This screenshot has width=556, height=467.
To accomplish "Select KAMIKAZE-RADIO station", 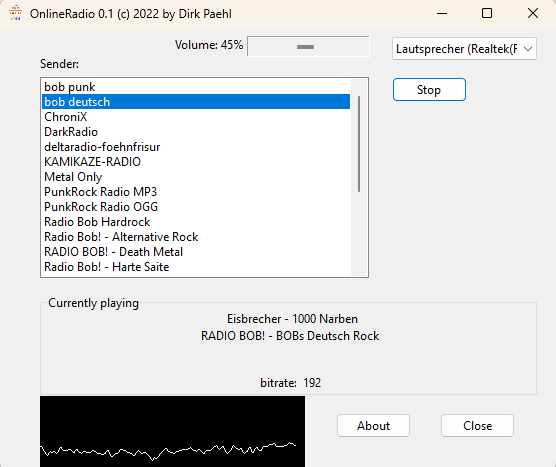I will pos(196,162).
